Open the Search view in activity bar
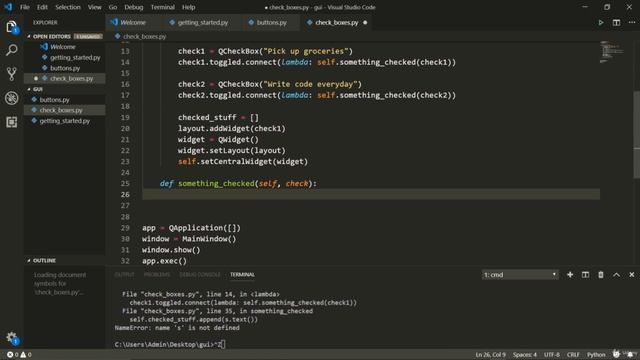The image size is (640, 360). coord(11,50)
